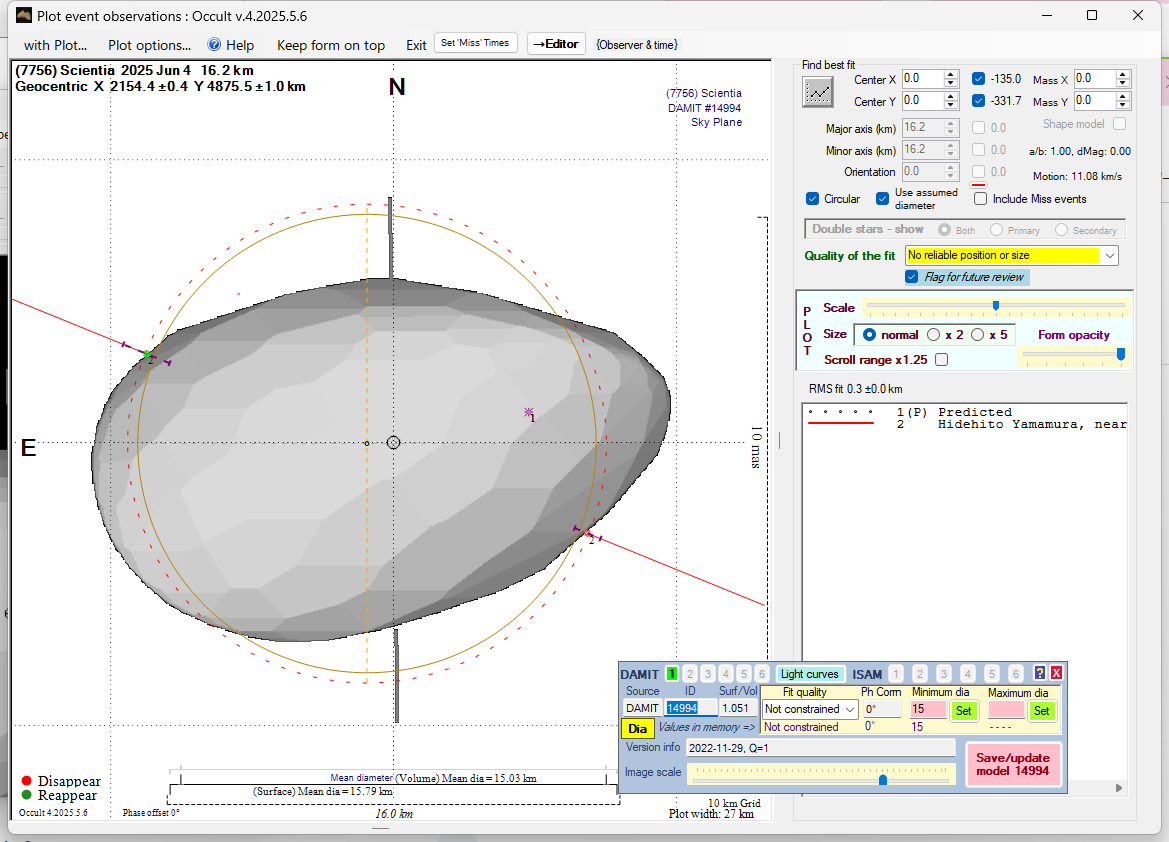Select the x 2 size radio button
Image resolution: width=1169 pixels, height=842 pixels.
click(934, 335)
